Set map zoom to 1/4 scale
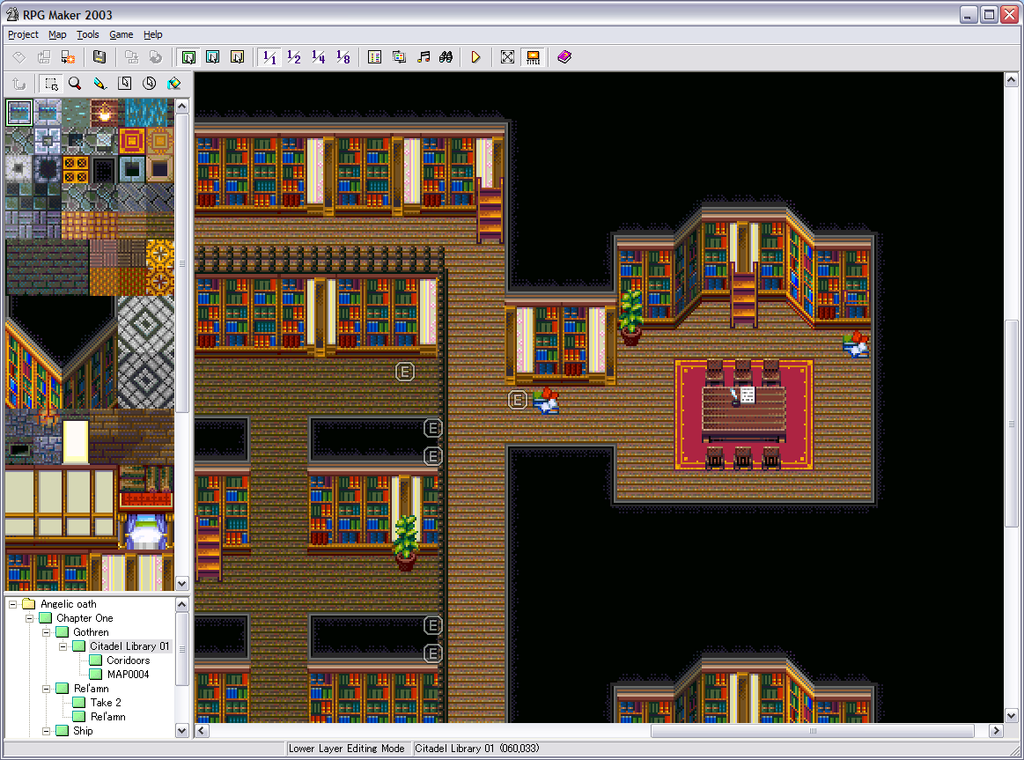This screenshot has width=1024, height=760. (318, 57)
